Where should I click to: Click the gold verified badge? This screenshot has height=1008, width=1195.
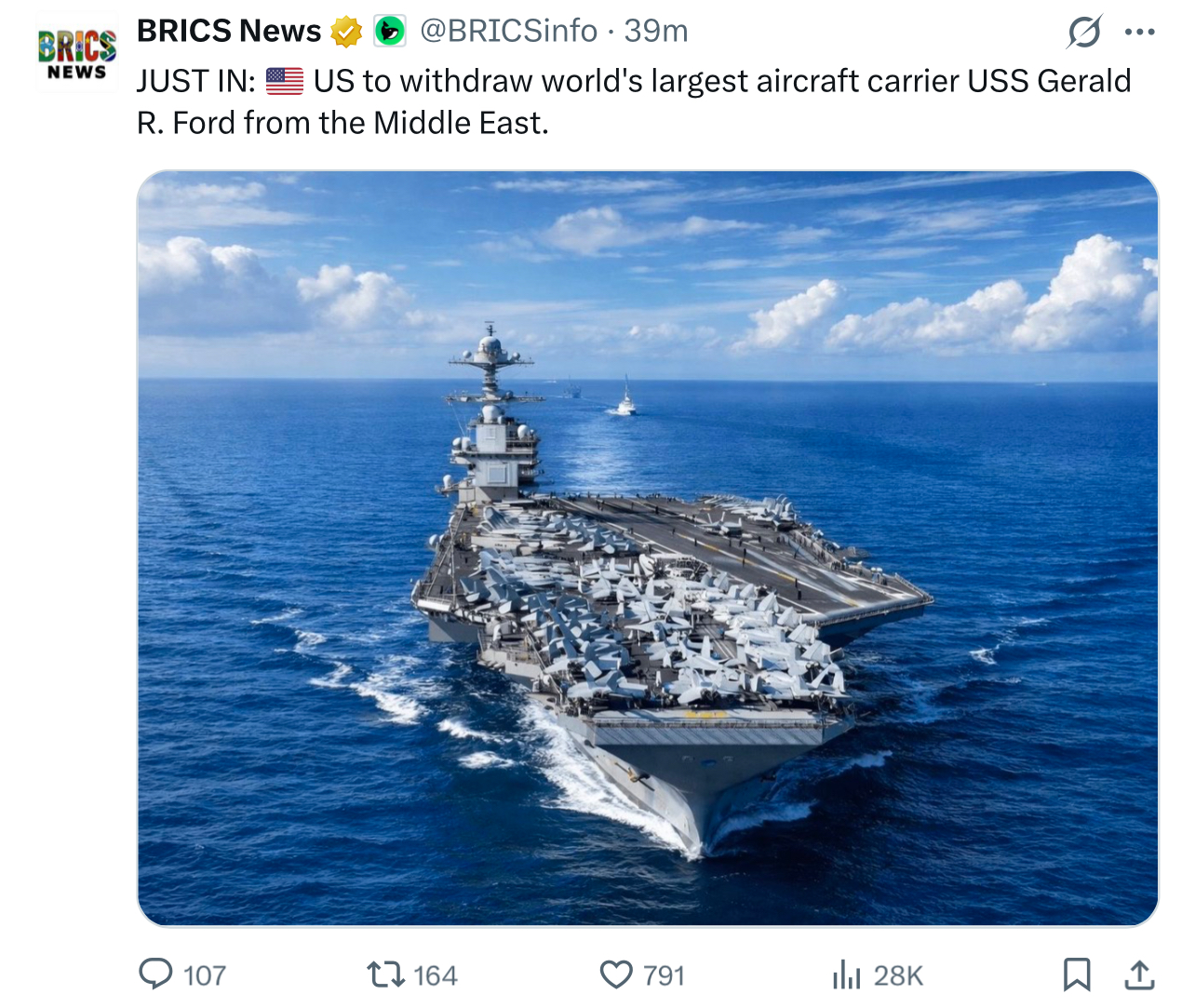347,32
